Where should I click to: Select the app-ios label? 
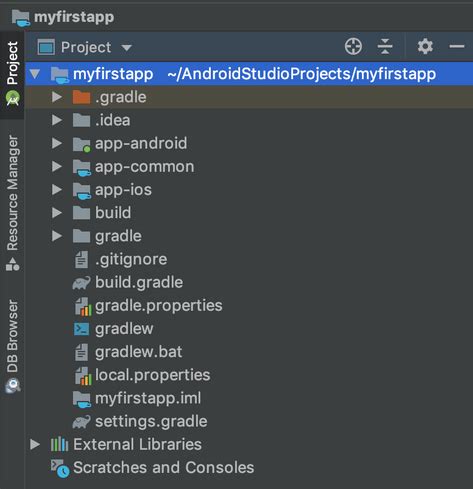(x=123, y=190)
